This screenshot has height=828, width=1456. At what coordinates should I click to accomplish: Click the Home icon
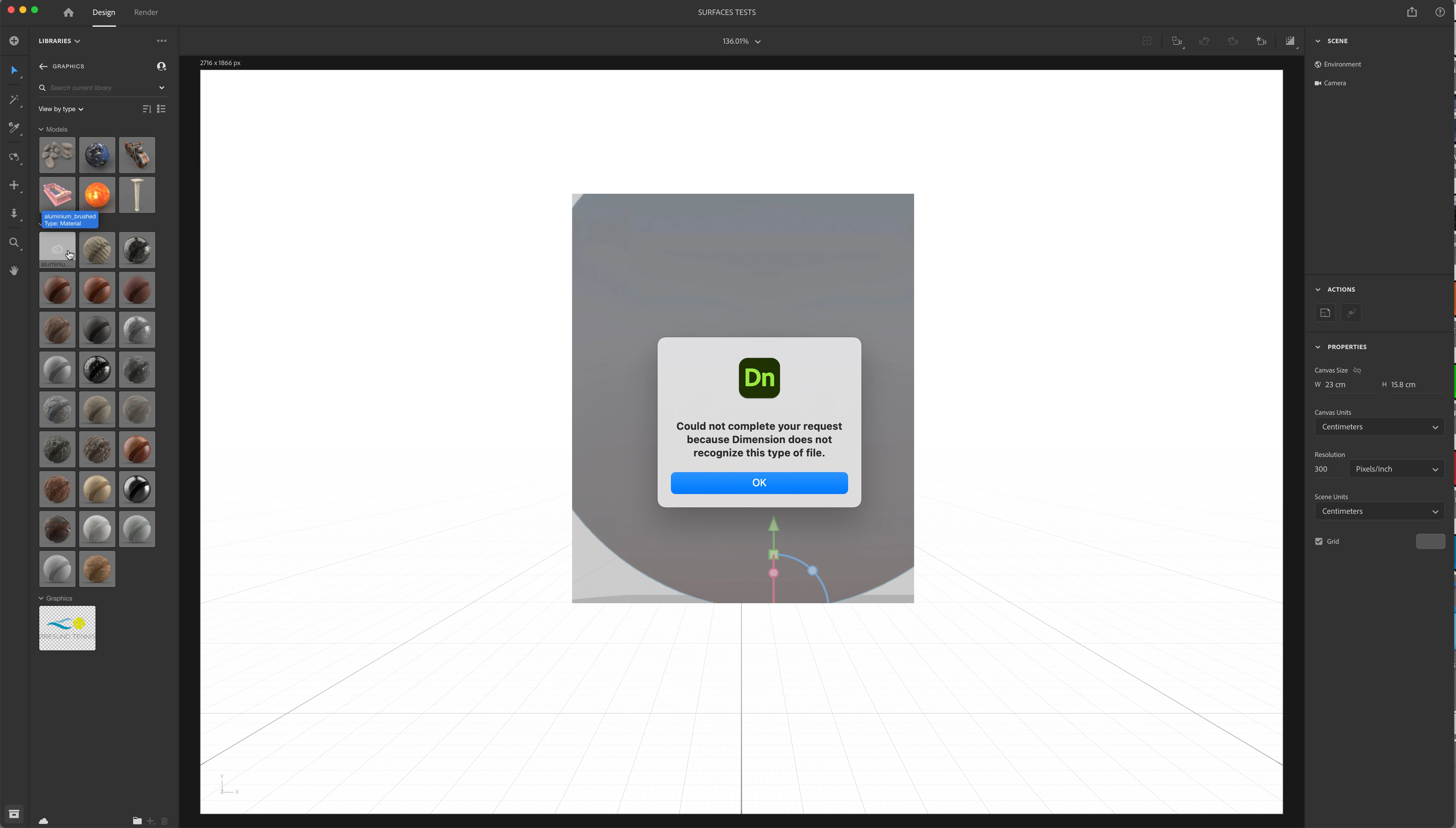[68, 12]
